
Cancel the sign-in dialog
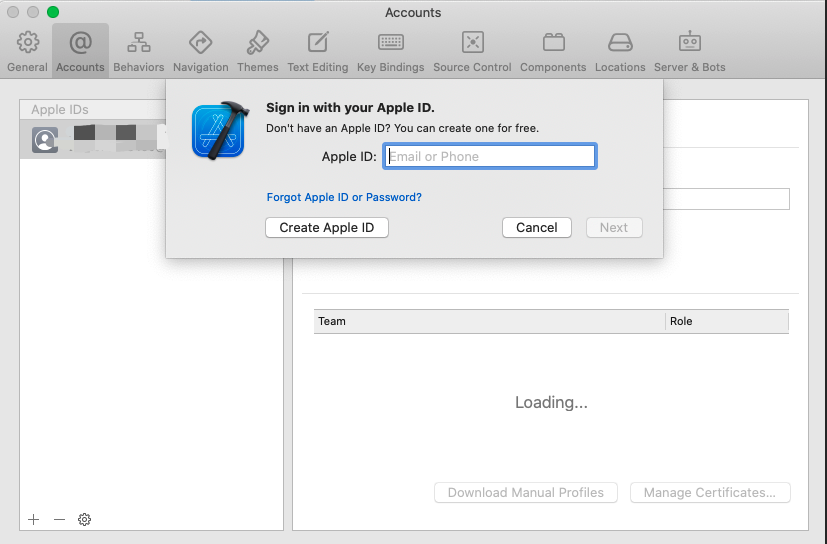tap(536, 227)
